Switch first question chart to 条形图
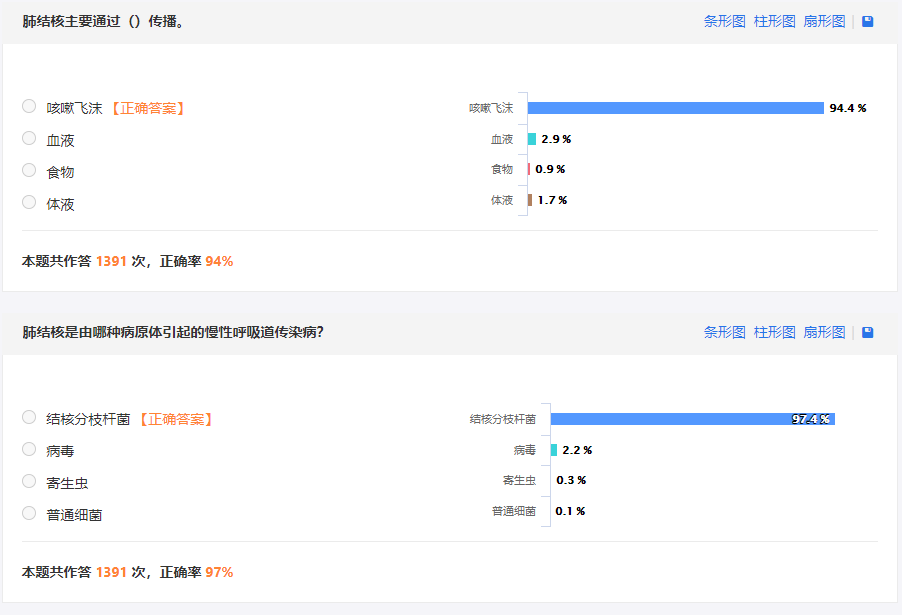Image resolution: width=902 pixels, height=615 pixels. click(724, 21)
